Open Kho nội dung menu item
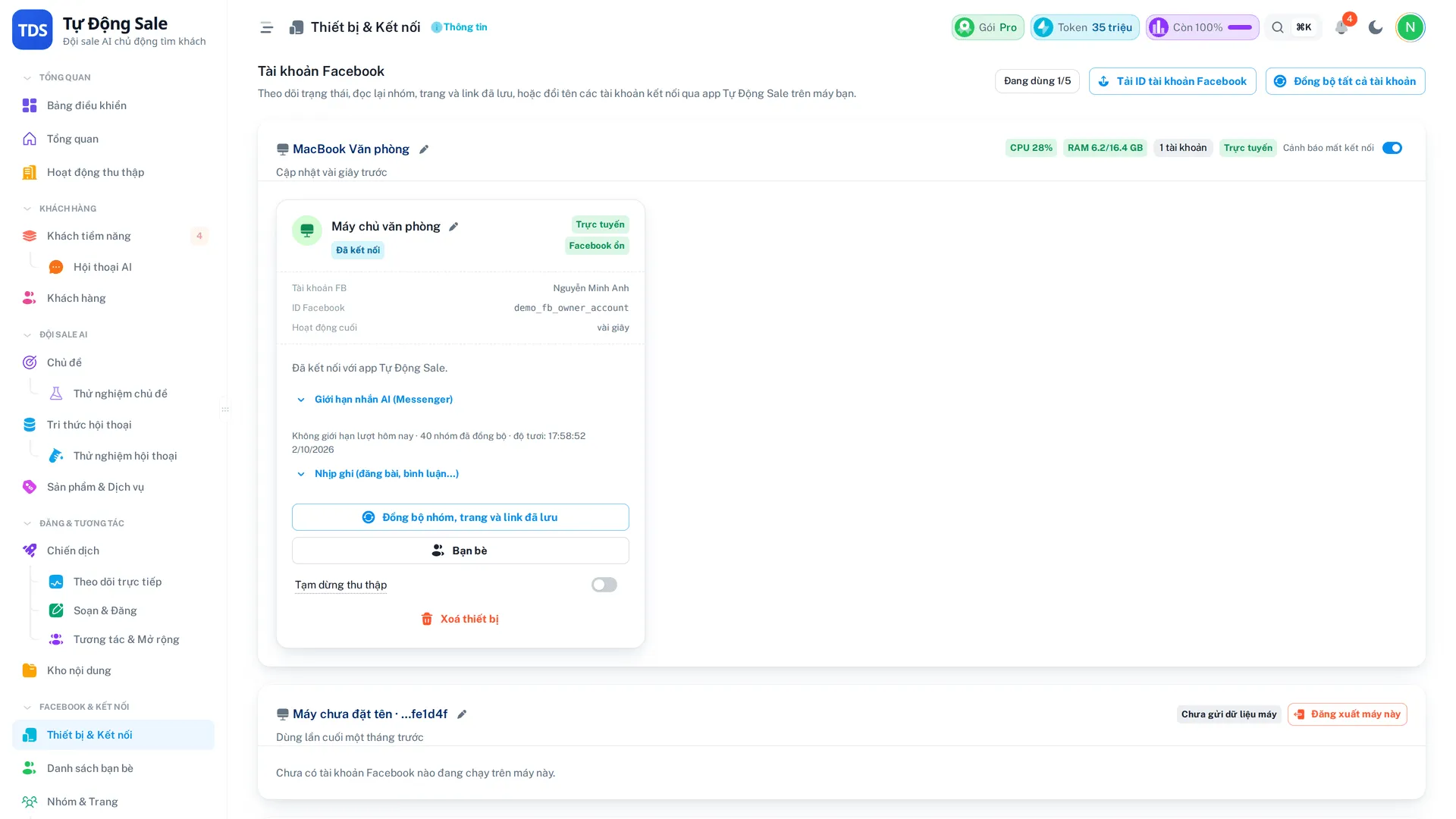Image resolution: width=1456 pixels, height=819 pixels. [x=114, y=670]
